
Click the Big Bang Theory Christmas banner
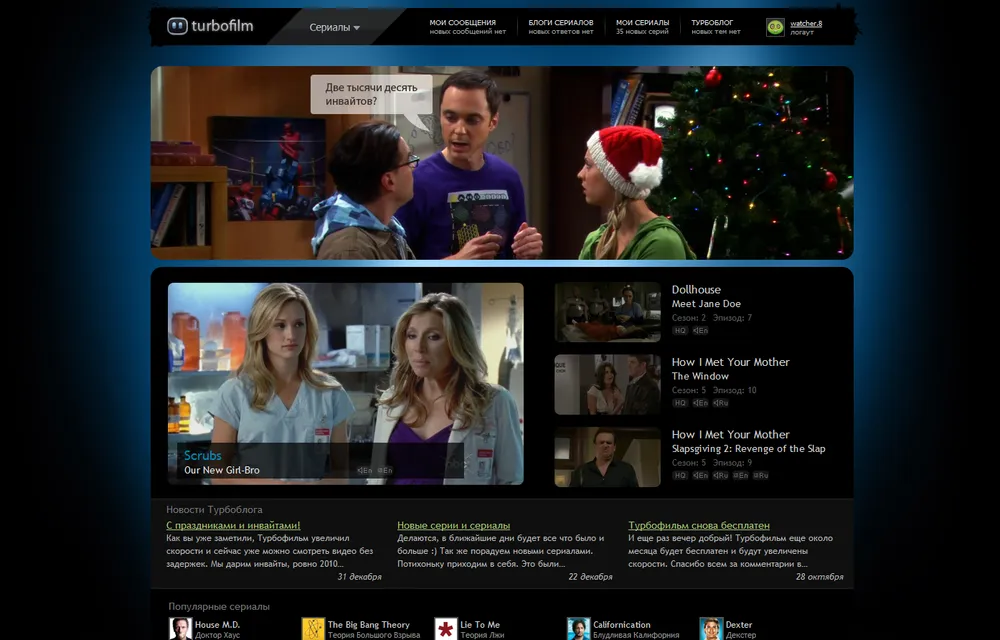(502, 163)
